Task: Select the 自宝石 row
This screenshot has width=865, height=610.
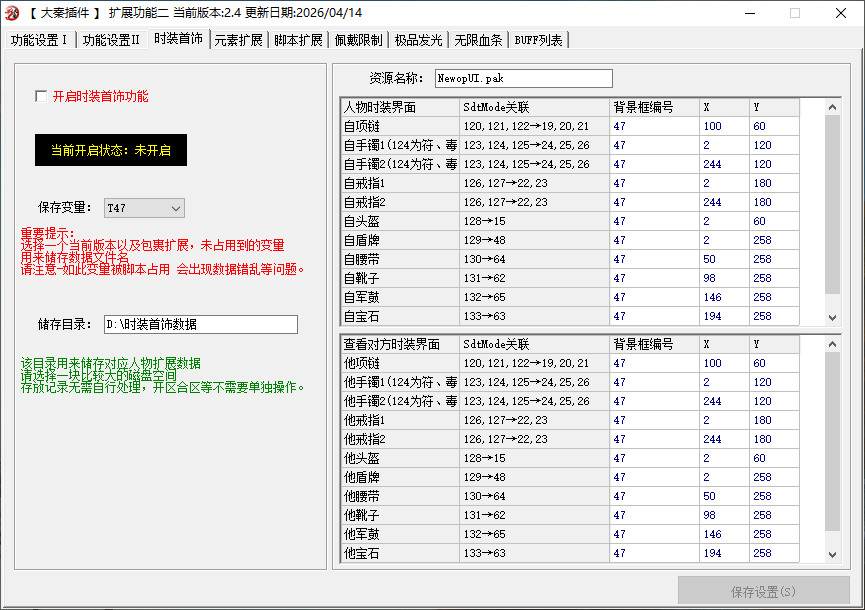Action: [570, 317]
